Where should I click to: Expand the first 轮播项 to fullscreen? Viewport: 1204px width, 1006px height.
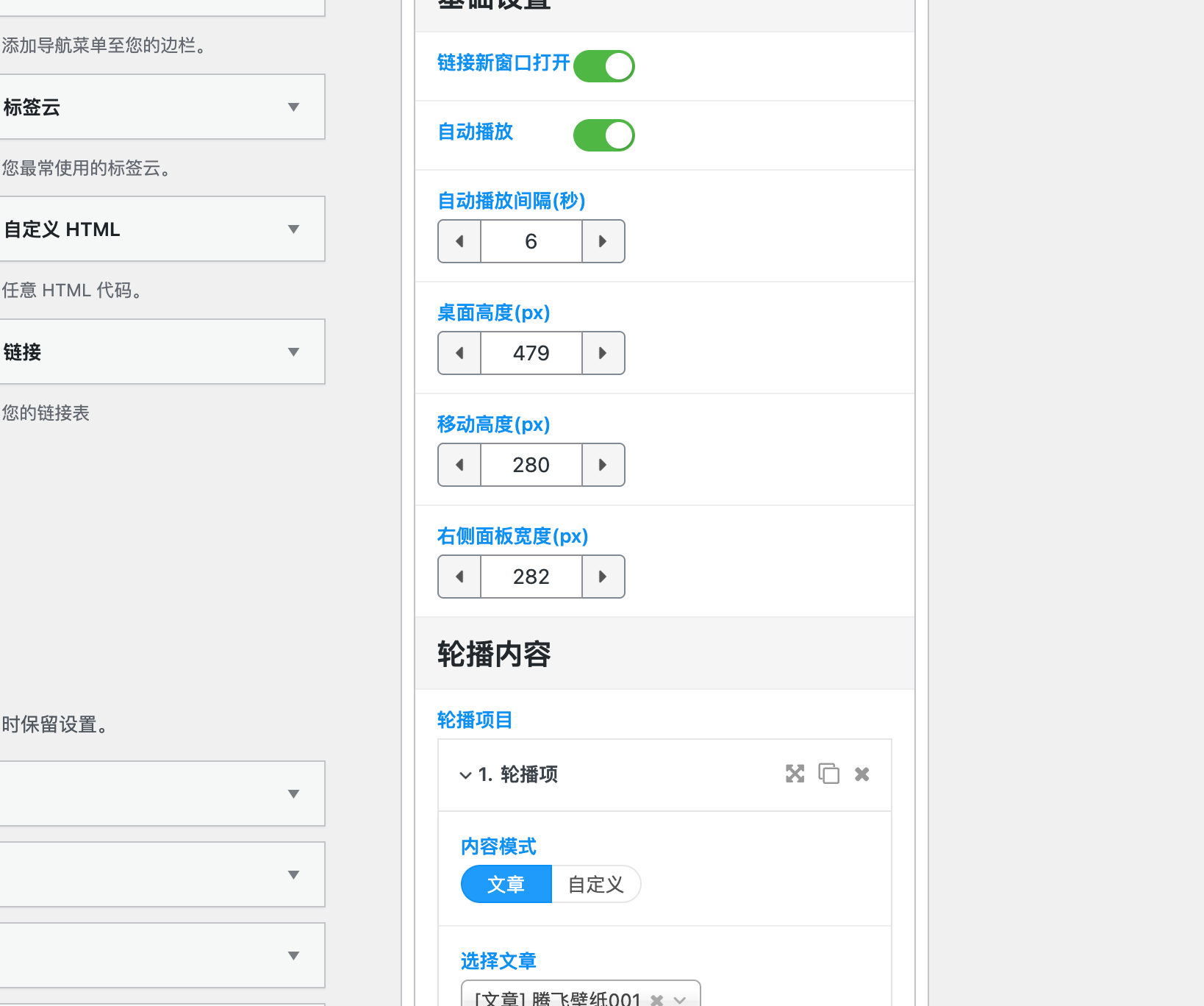[x=795, y=774]
